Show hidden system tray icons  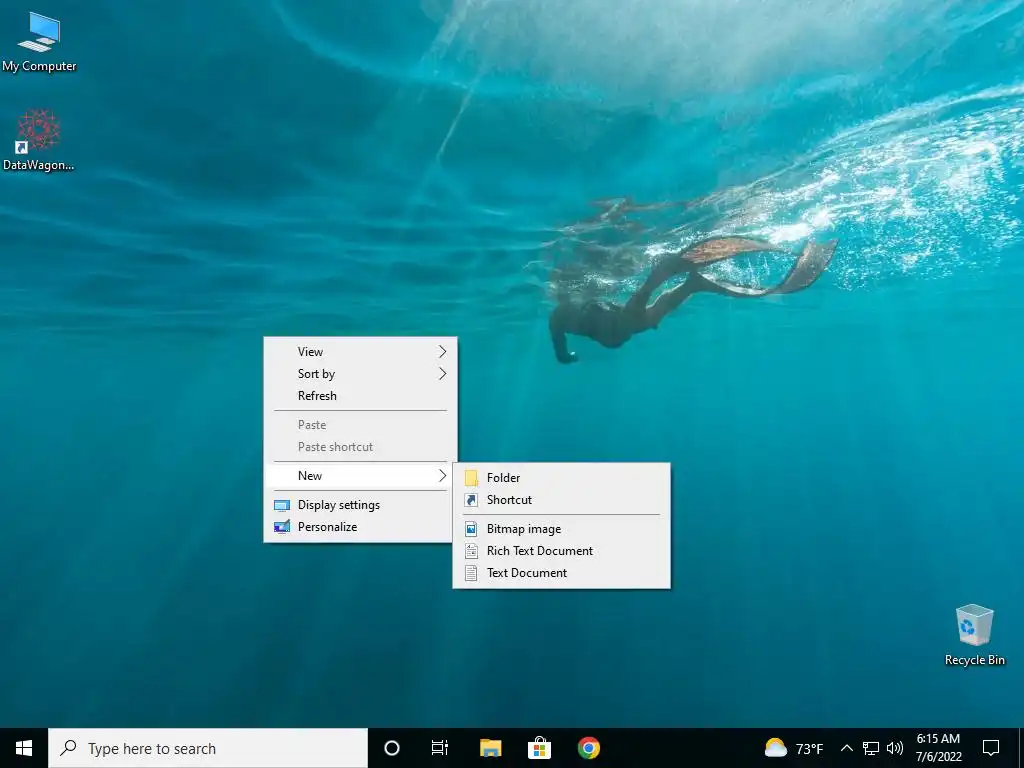coord(846,748)
